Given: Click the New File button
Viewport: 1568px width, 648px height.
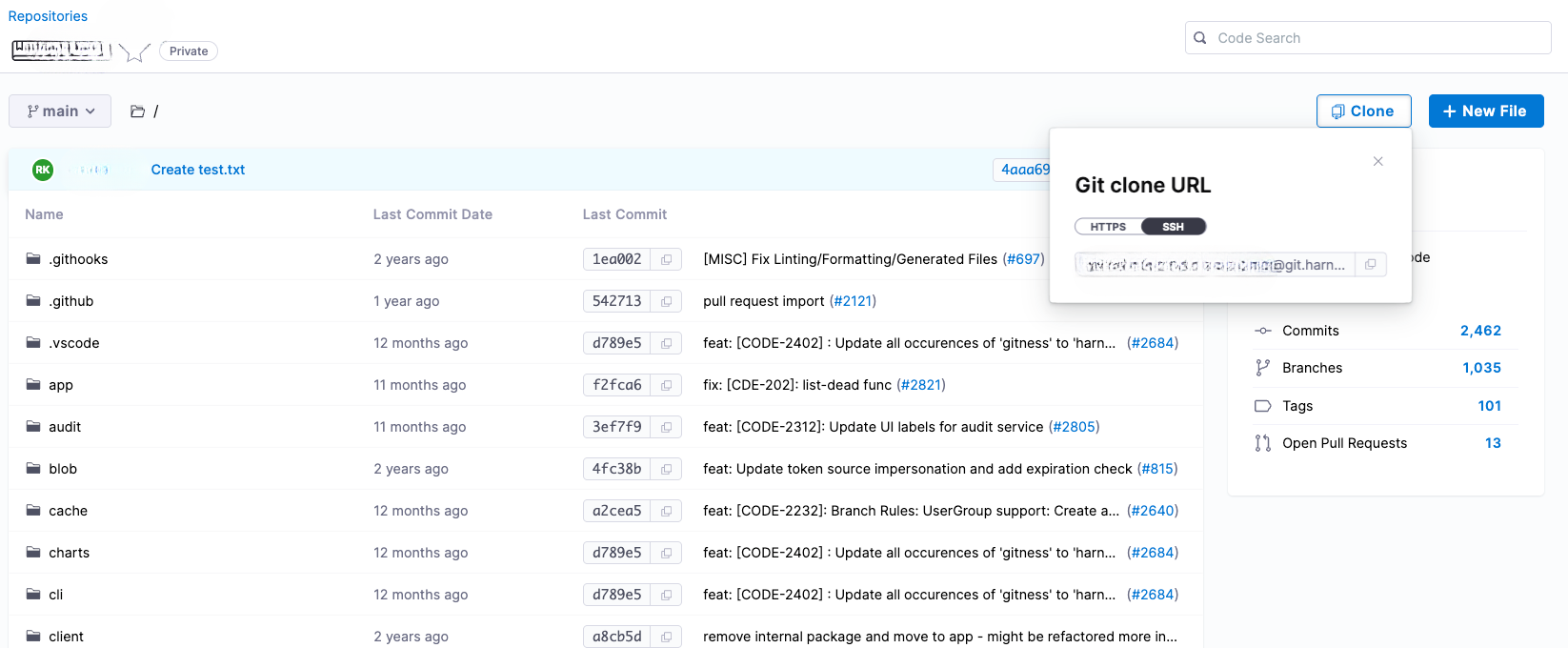Looking at the screenshot, I should (1485, 111).
